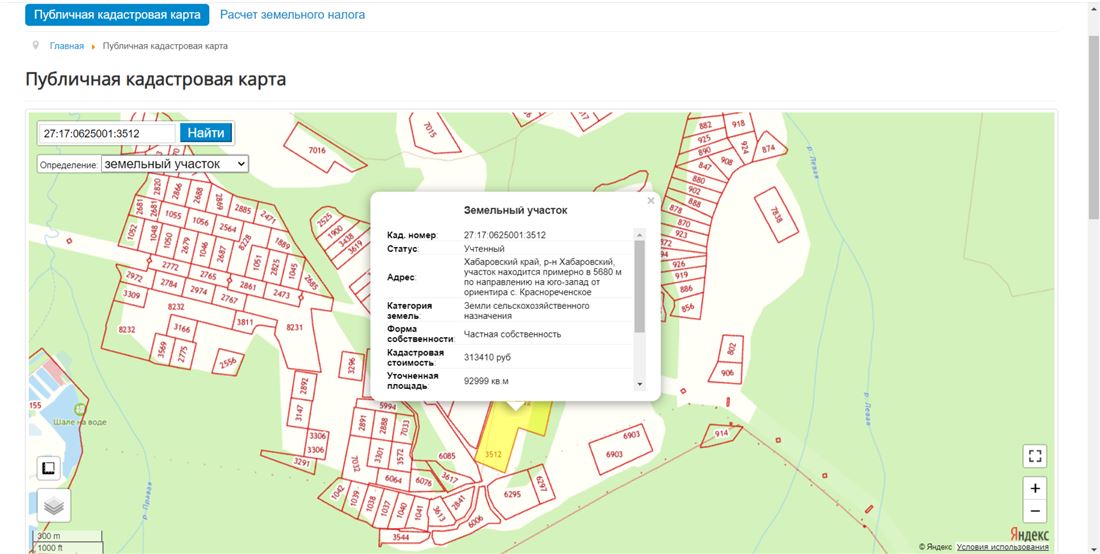
Task: Zoom out with the minus button
Action: 1035,511
